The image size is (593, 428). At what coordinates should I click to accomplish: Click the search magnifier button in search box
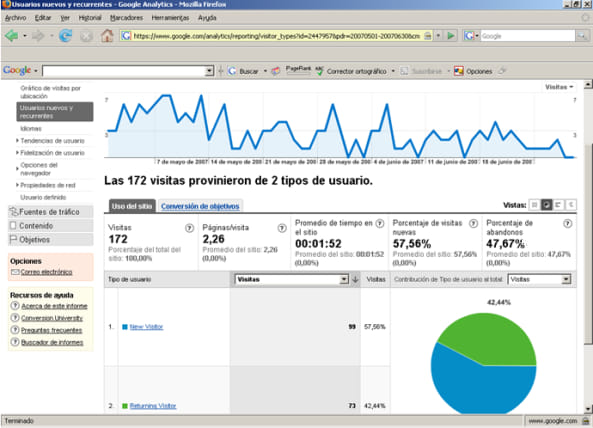582,36
